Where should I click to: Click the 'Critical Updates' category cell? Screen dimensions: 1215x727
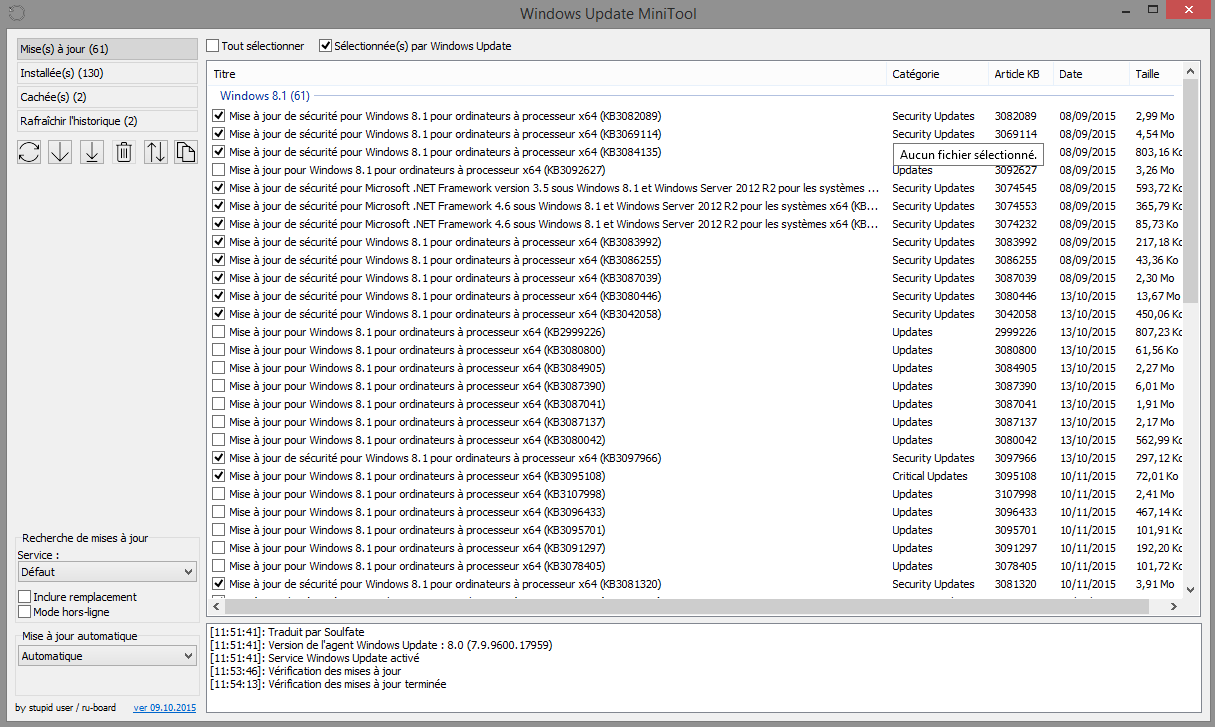point(930,476)
